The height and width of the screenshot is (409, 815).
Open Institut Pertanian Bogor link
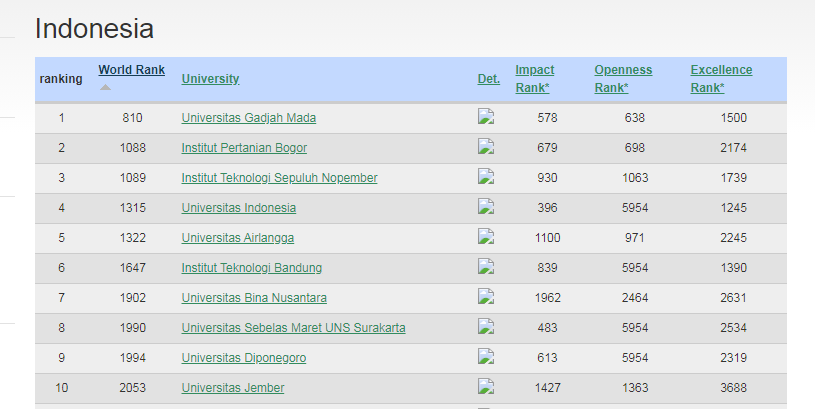(244, 148)
